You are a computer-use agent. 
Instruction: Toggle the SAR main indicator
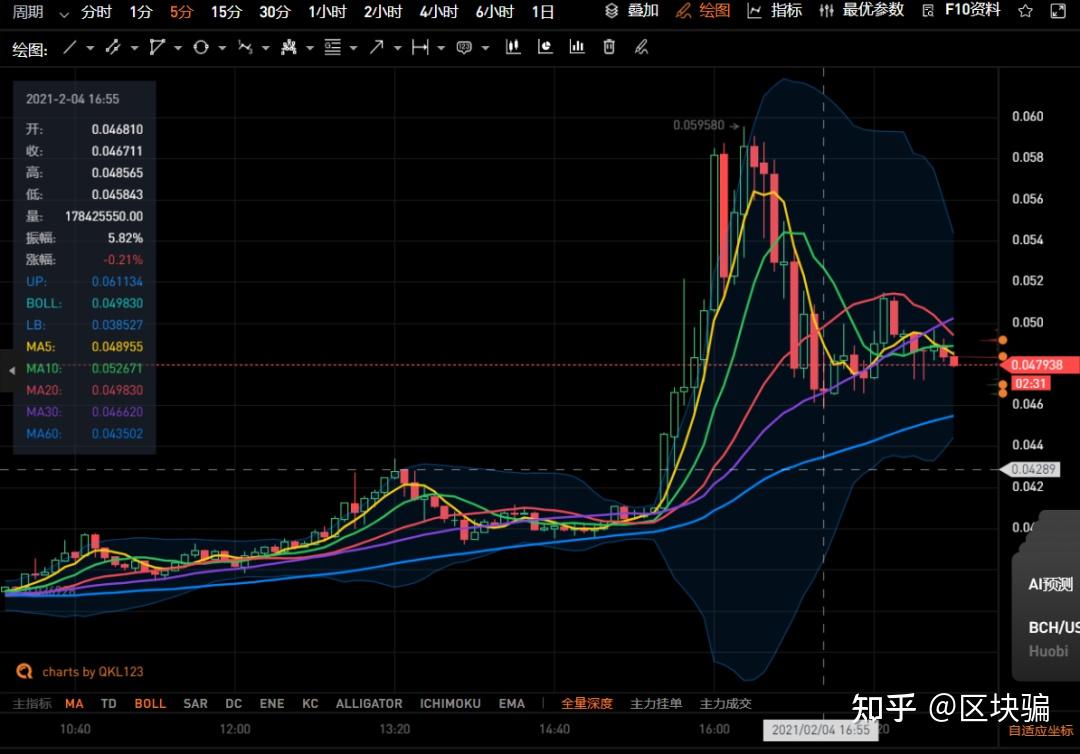point(196,704)
